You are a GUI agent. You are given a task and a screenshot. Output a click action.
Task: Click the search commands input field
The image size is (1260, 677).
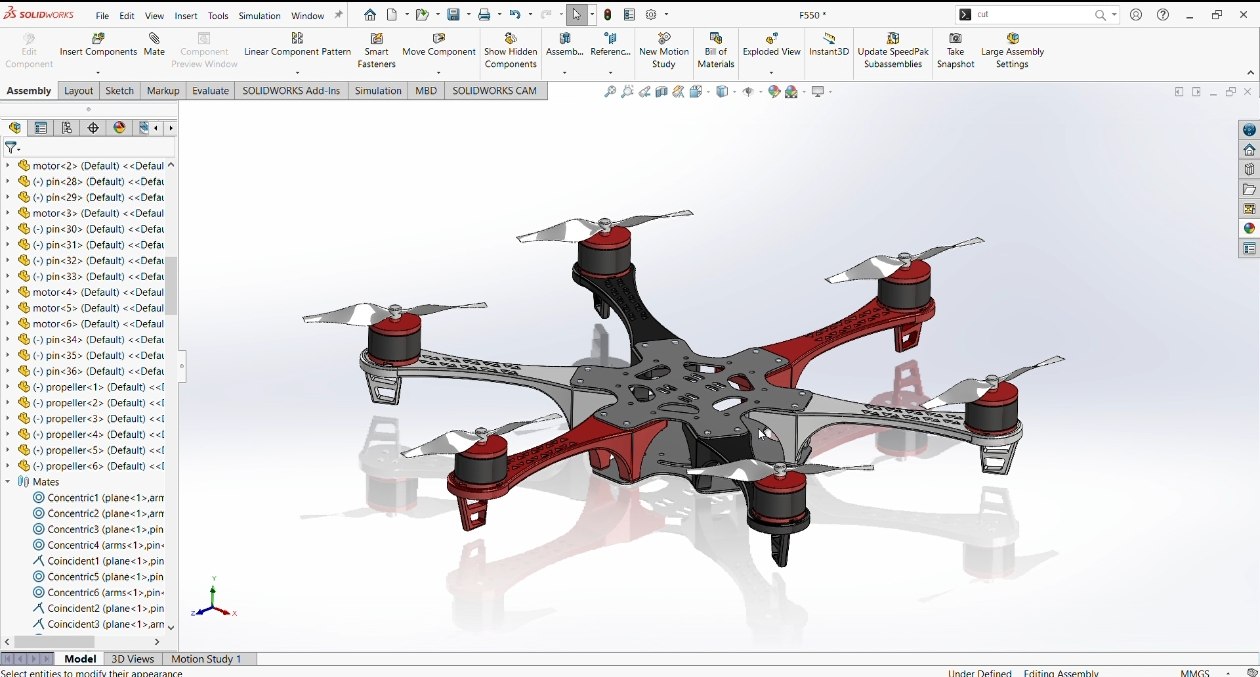coord(1032,15)
